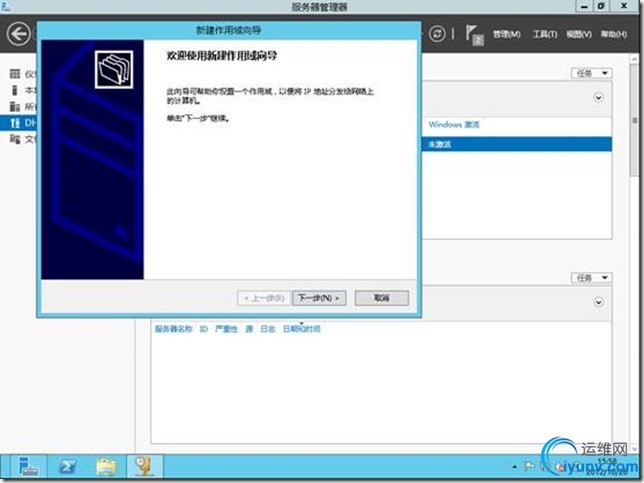
Task: Sort events by Source (源) column
Action: 249,329
